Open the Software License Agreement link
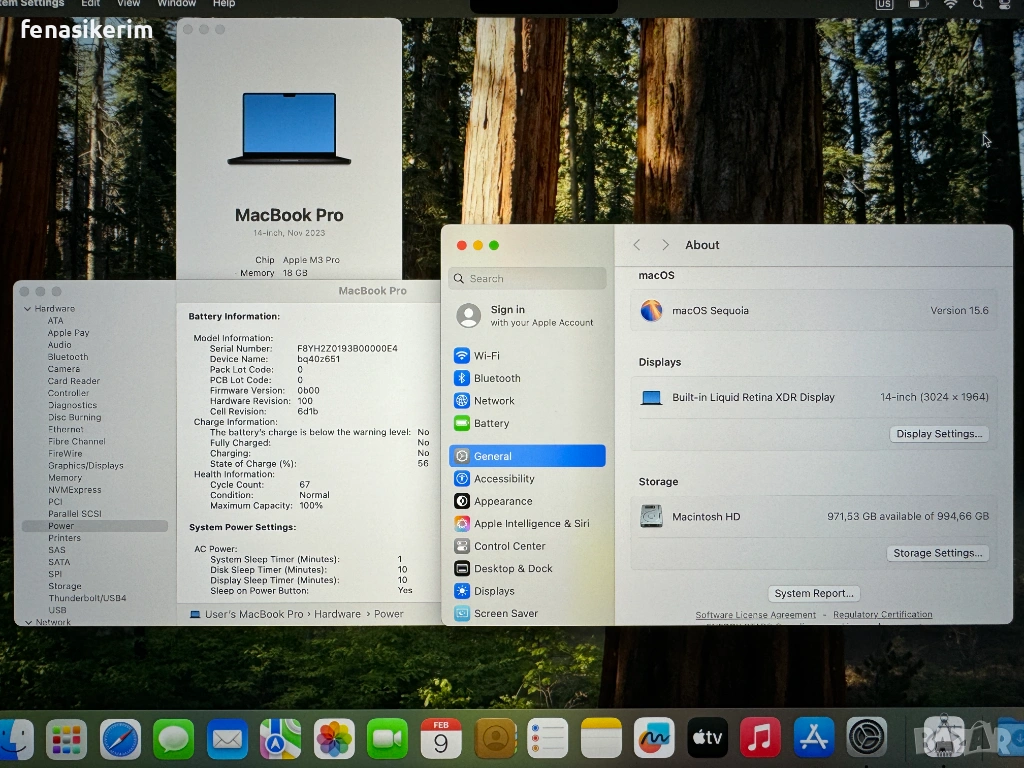1024x768 pixels. tap(755, 615)
